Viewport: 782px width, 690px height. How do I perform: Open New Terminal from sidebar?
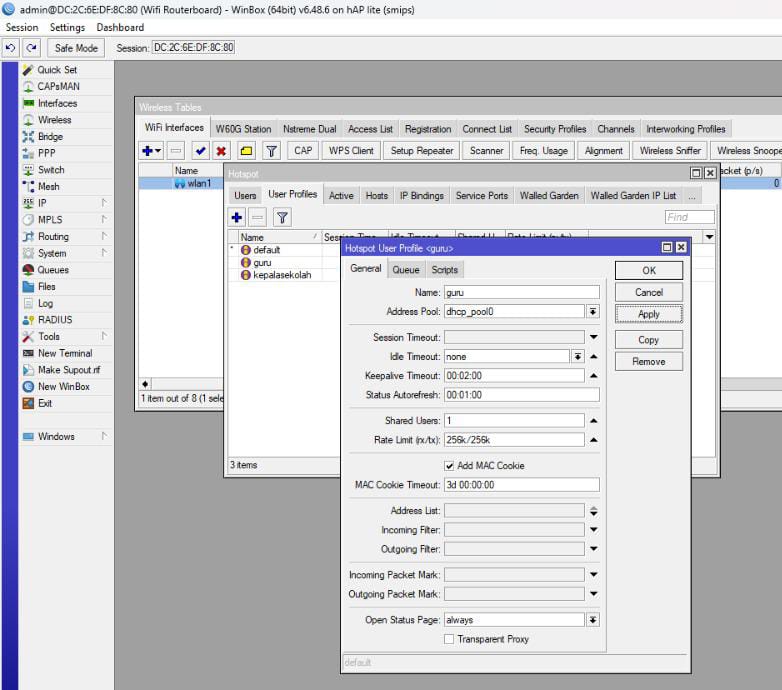pyautogui.click(x=64, y=353)
